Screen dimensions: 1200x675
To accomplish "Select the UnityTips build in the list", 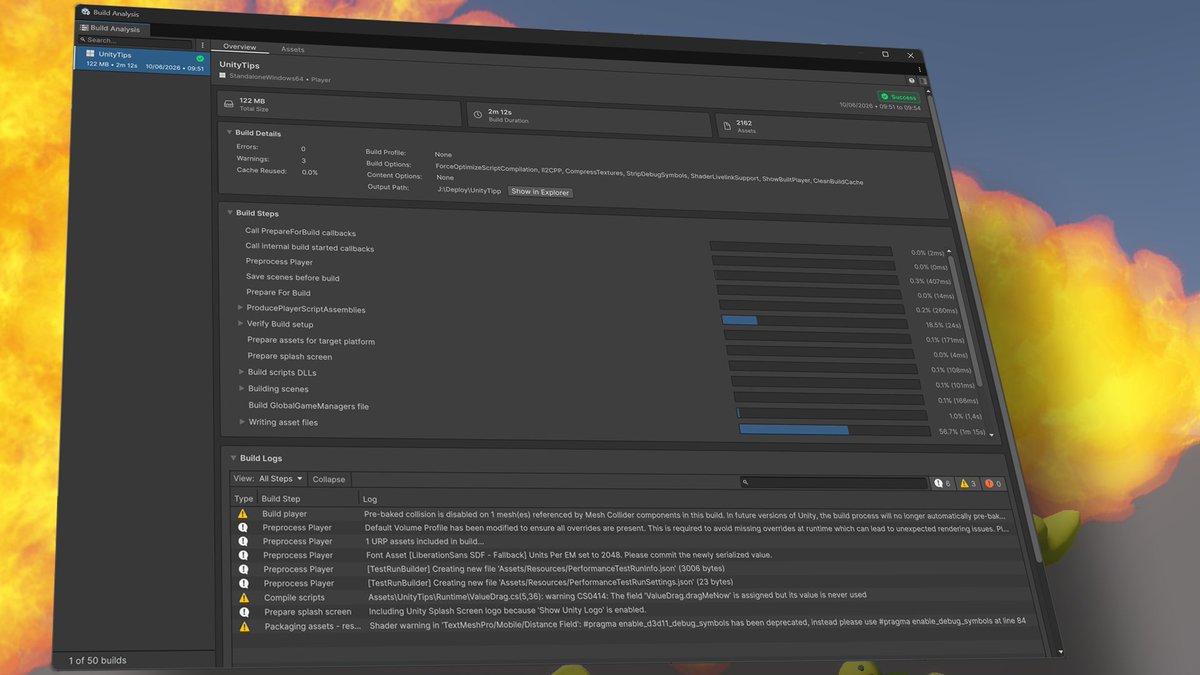I will pyautogui.click(x=140, y=60).
